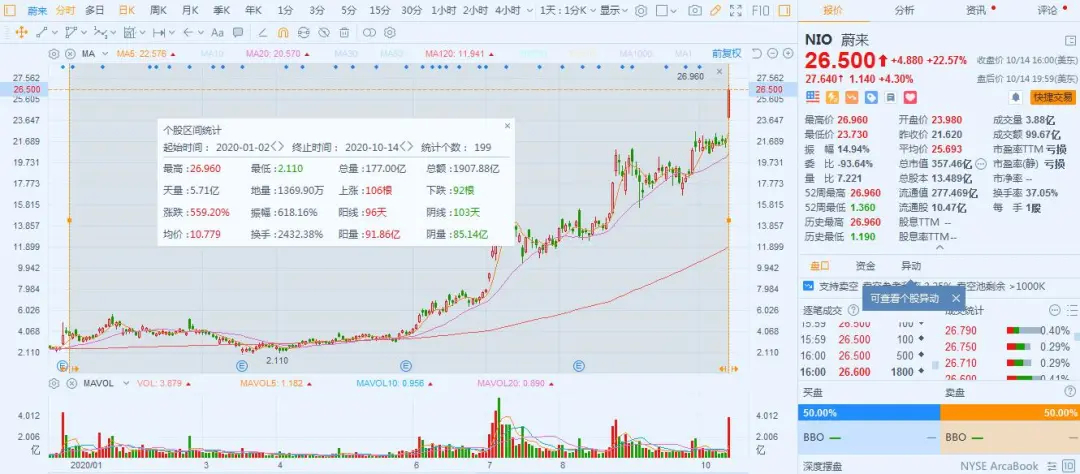Dismiss the 可查看个股异动 tooltip

955,298
